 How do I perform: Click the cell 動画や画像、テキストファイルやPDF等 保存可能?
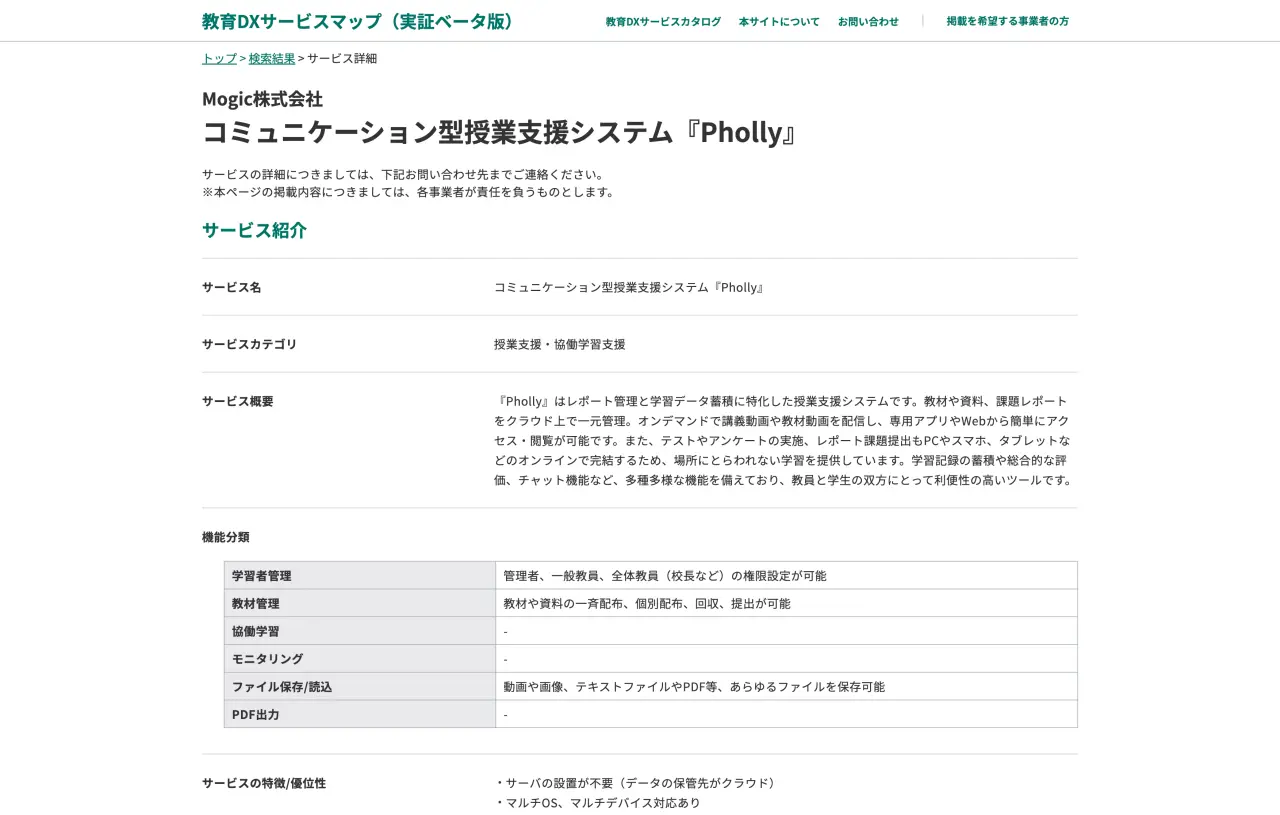pos(786,686)
